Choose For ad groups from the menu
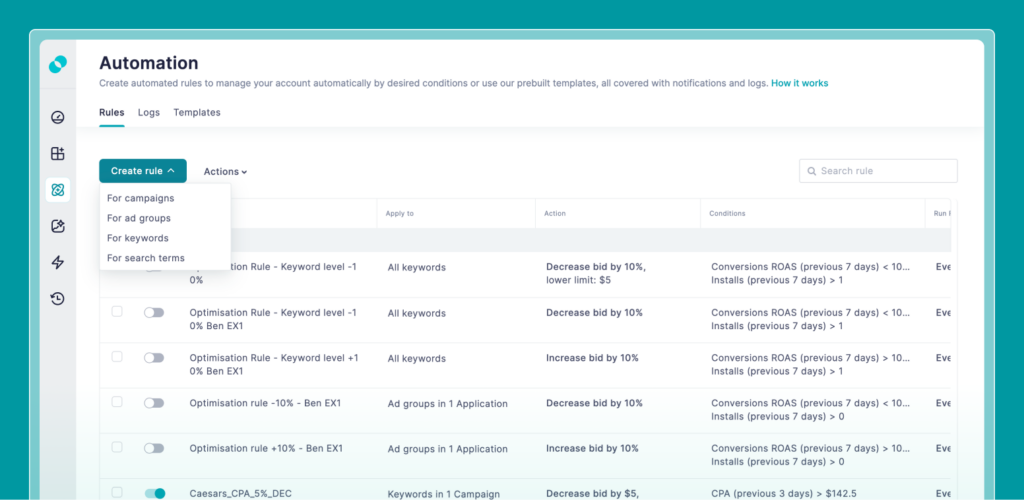This screenshot has height=500, width=1024. [x=138, y=218]
